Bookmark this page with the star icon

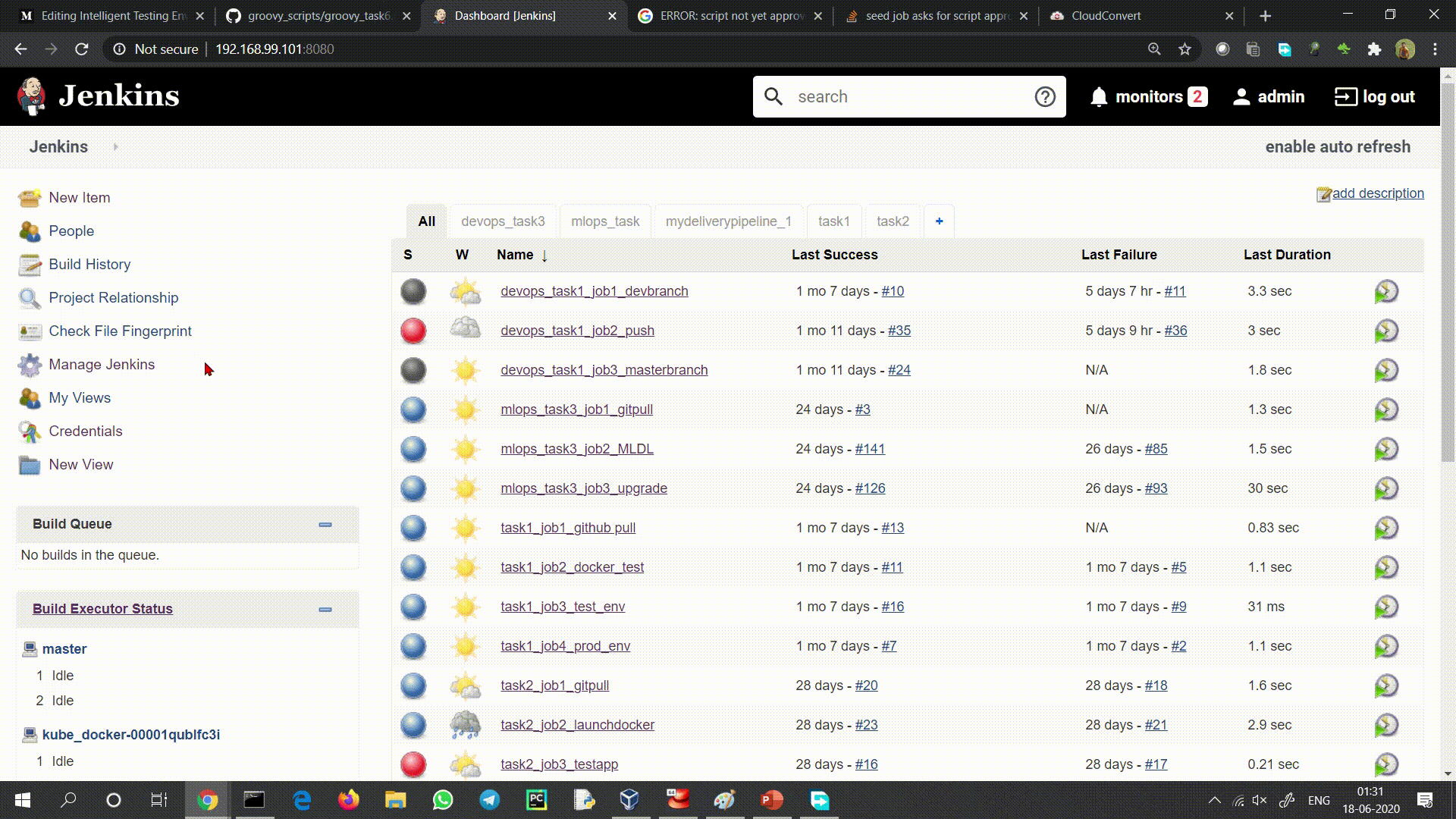pyautogui.click(x=1185, y=49)
